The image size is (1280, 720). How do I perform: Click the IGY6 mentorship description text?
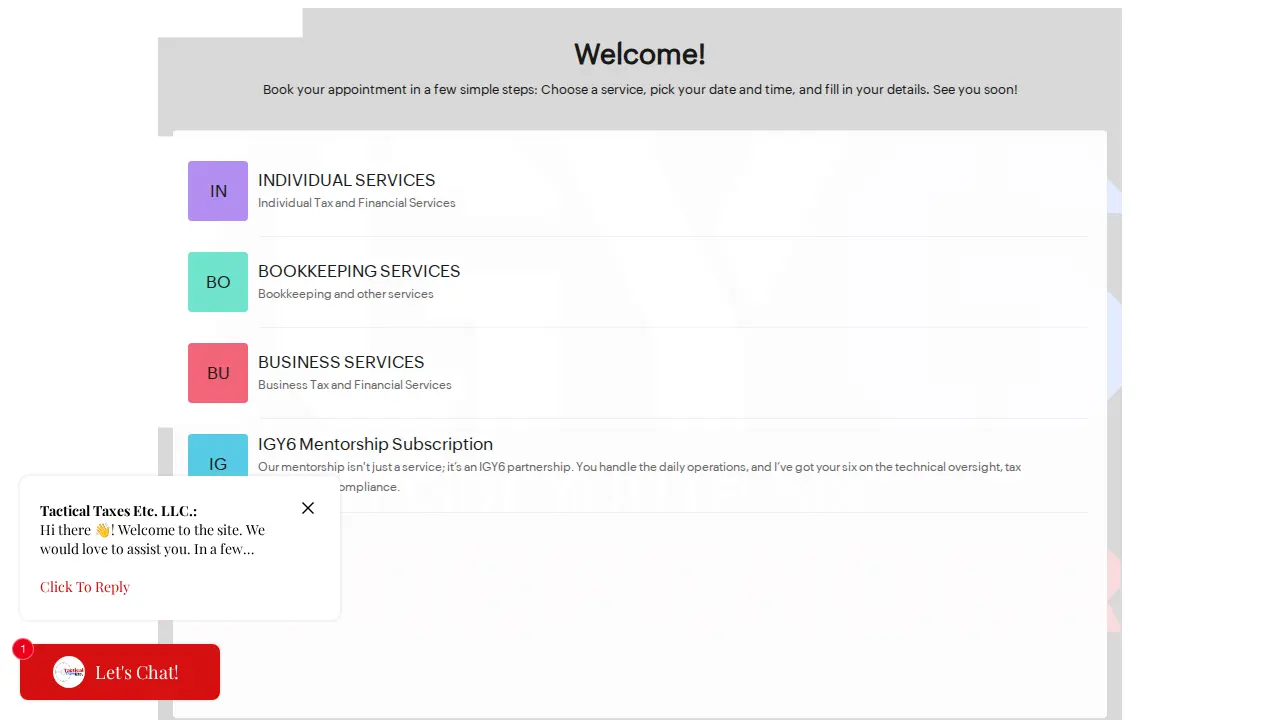(x=640, y=477)
